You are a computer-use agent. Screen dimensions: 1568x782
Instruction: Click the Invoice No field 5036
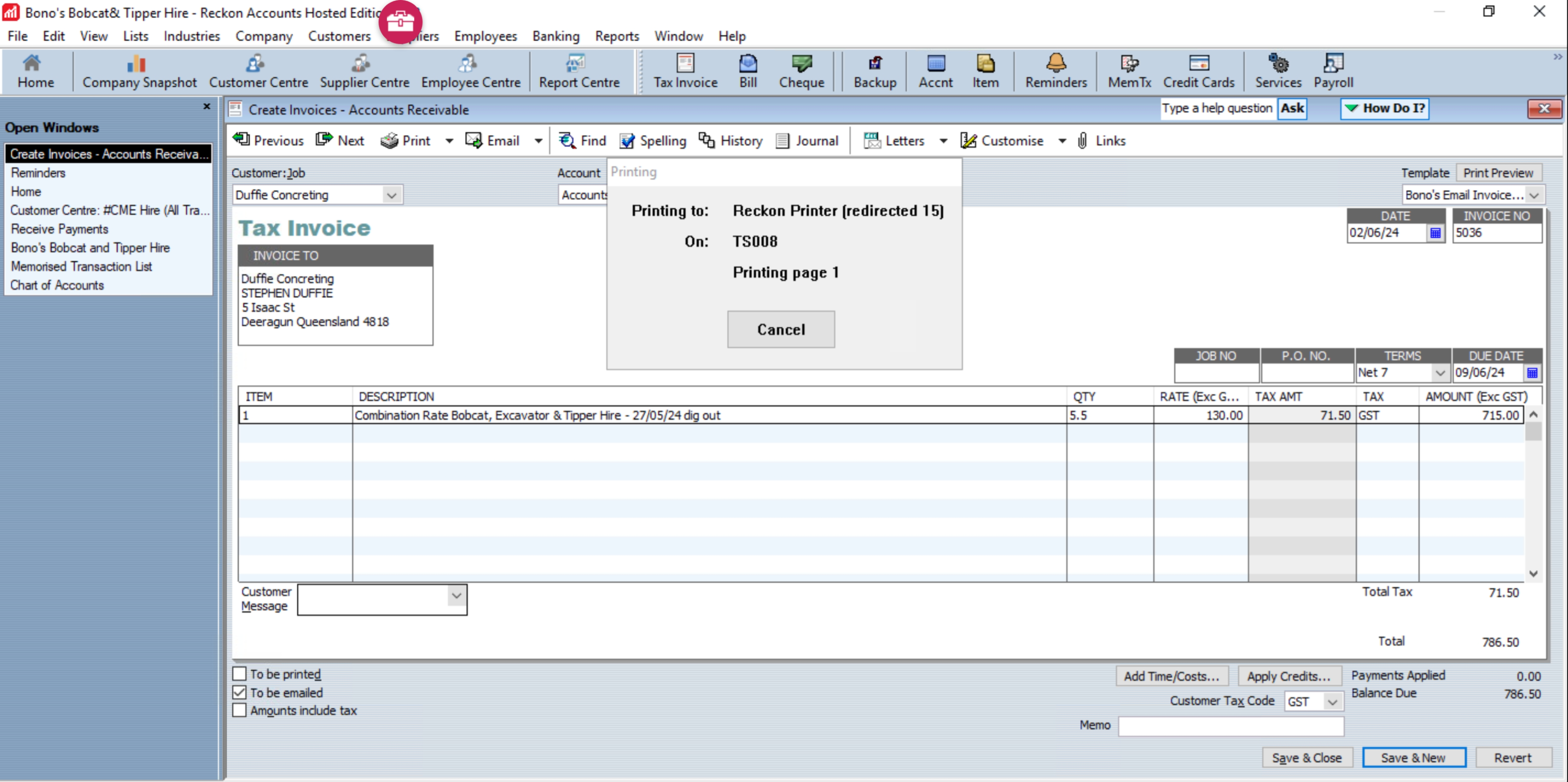click(x=1497, y=233)
